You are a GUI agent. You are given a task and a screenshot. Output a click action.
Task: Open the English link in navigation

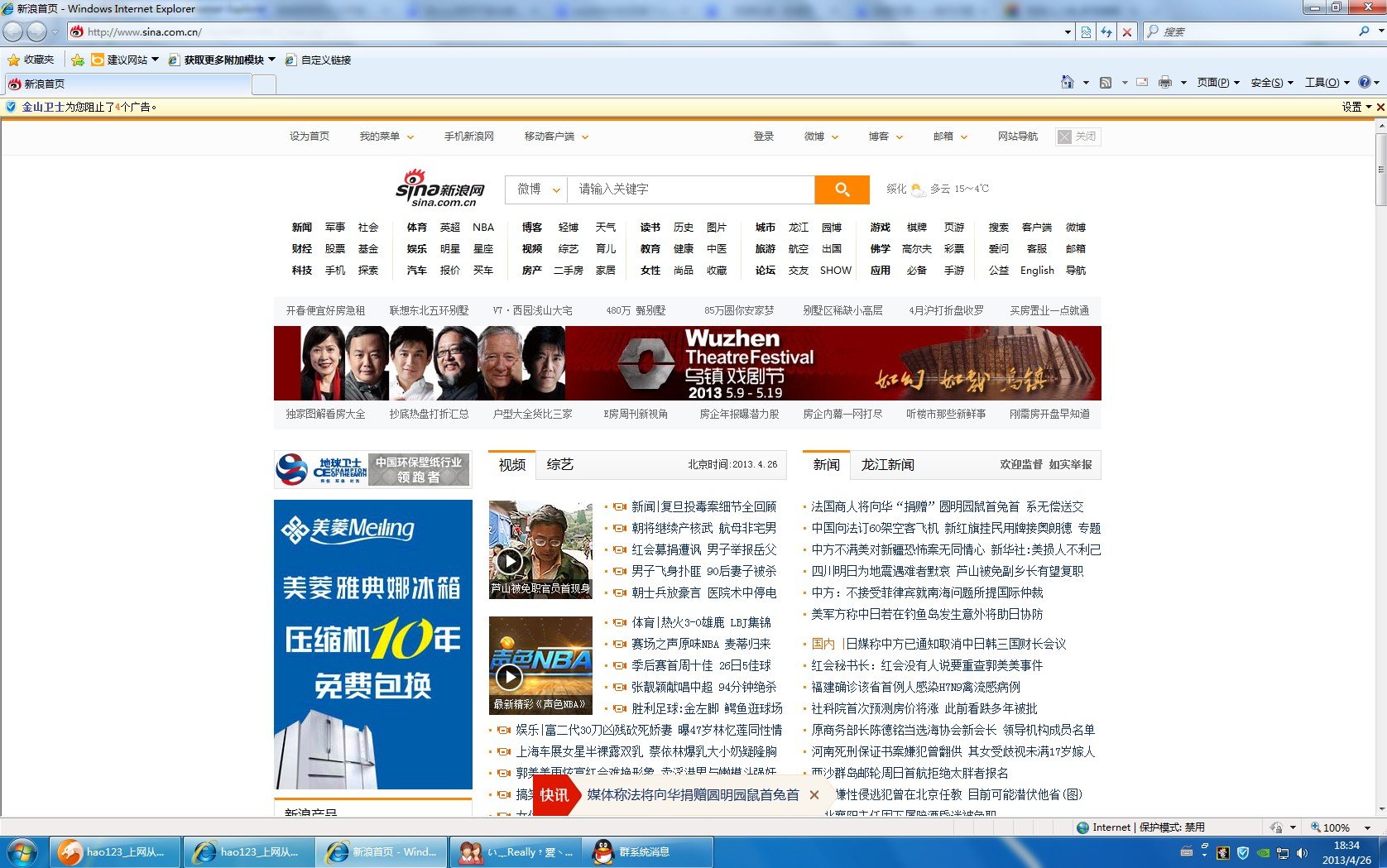click(x=1036, y=271)
